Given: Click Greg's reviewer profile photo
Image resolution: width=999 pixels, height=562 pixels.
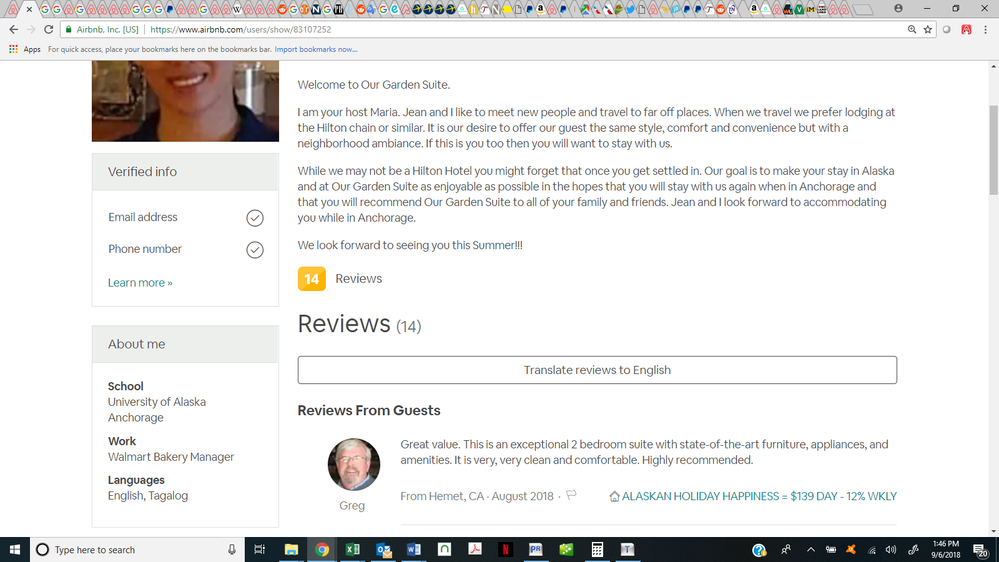Looking at the screenshot, I should tap(354, 465).
